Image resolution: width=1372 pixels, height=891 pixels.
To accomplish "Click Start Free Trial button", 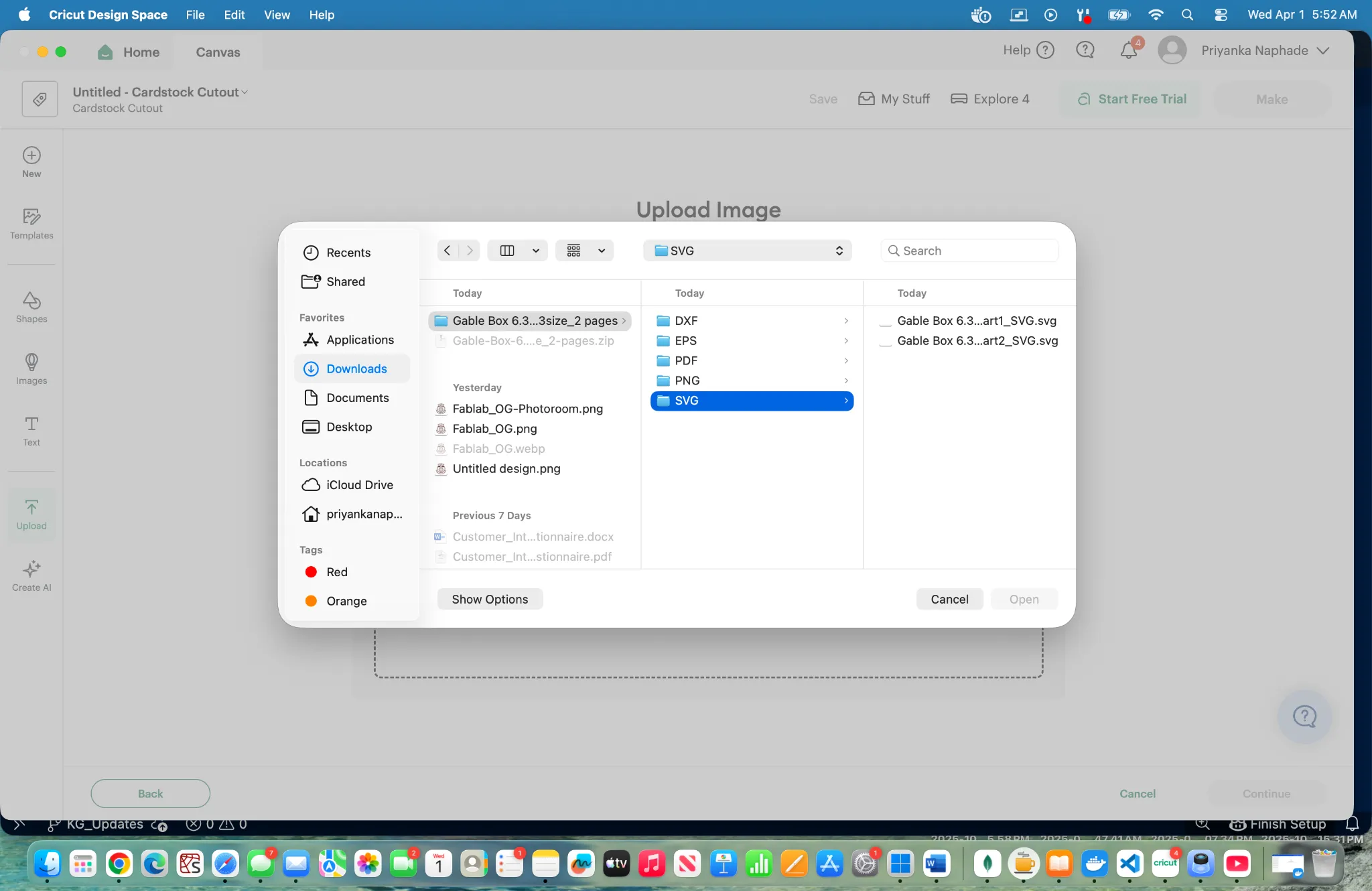I will (1130, 99).
